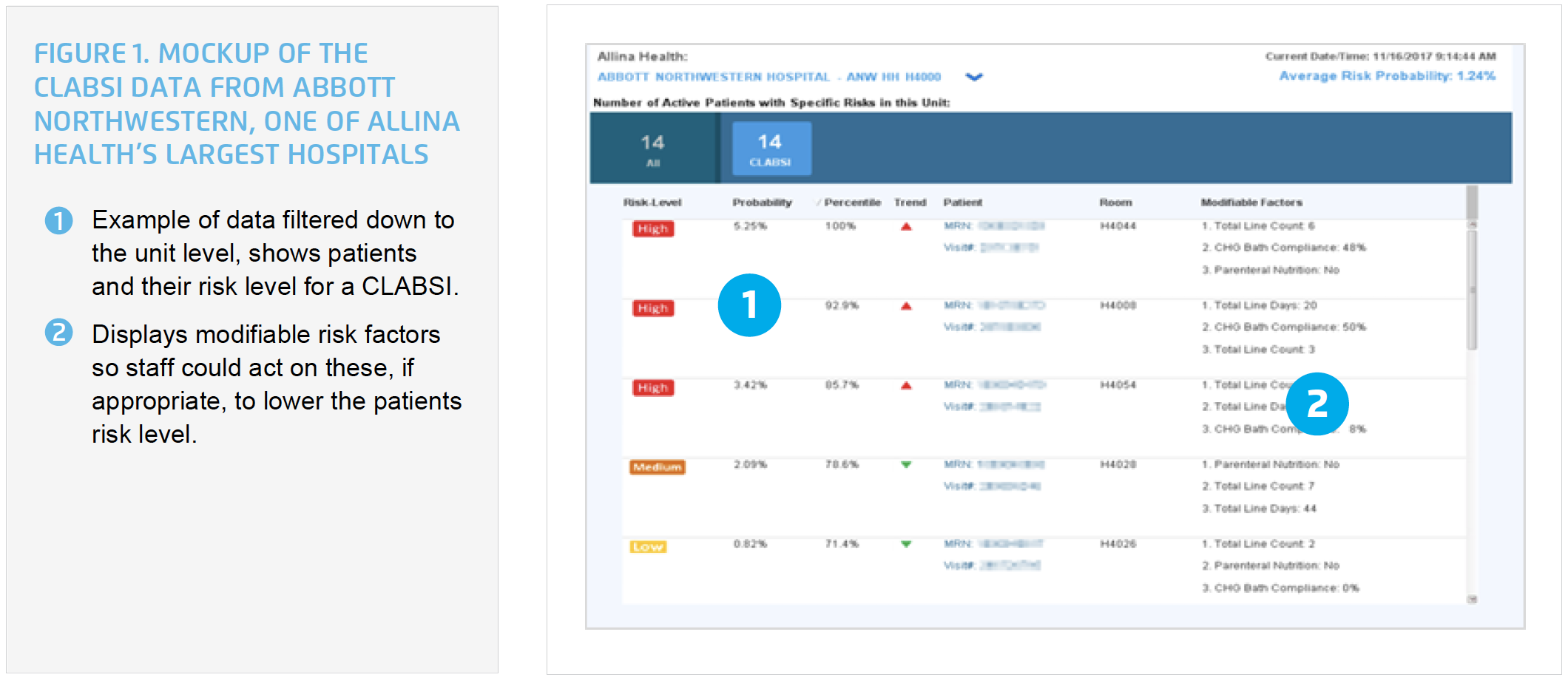The width and height of the screenshot is (1568, 680).
Task: Click the Room column header
Action: pyautogui.click(x=1115, y=203)
